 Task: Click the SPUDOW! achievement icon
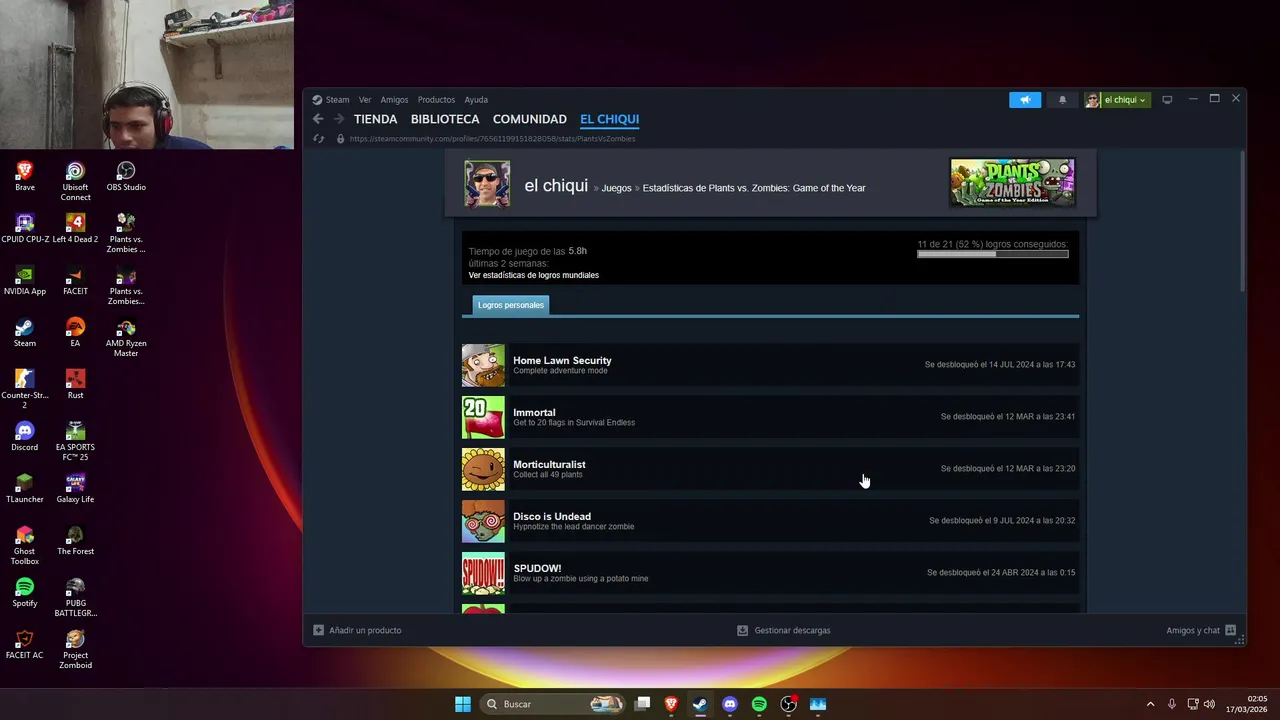(483, 573)
